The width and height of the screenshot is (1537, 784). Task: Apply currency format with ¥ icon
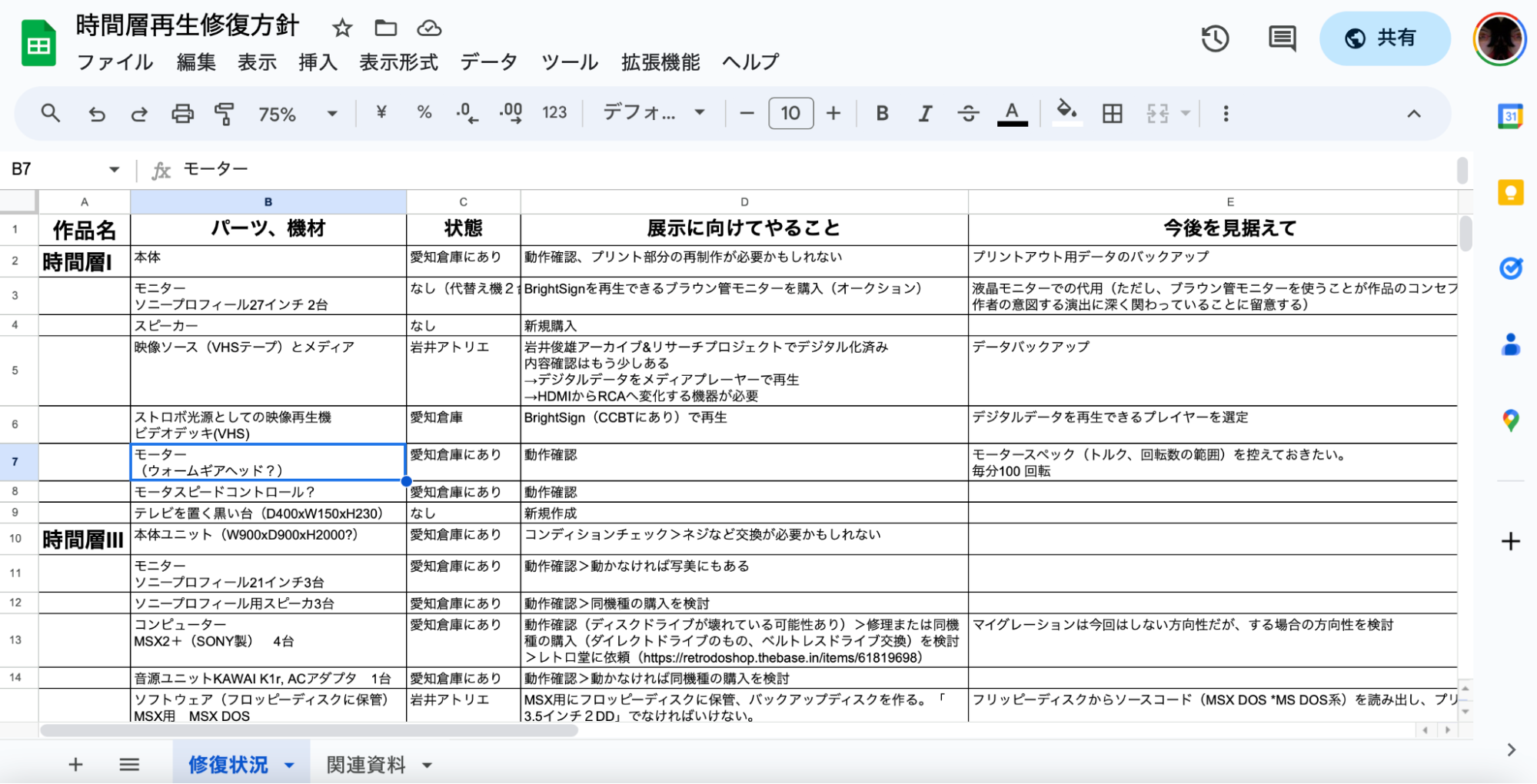[381, 114]
